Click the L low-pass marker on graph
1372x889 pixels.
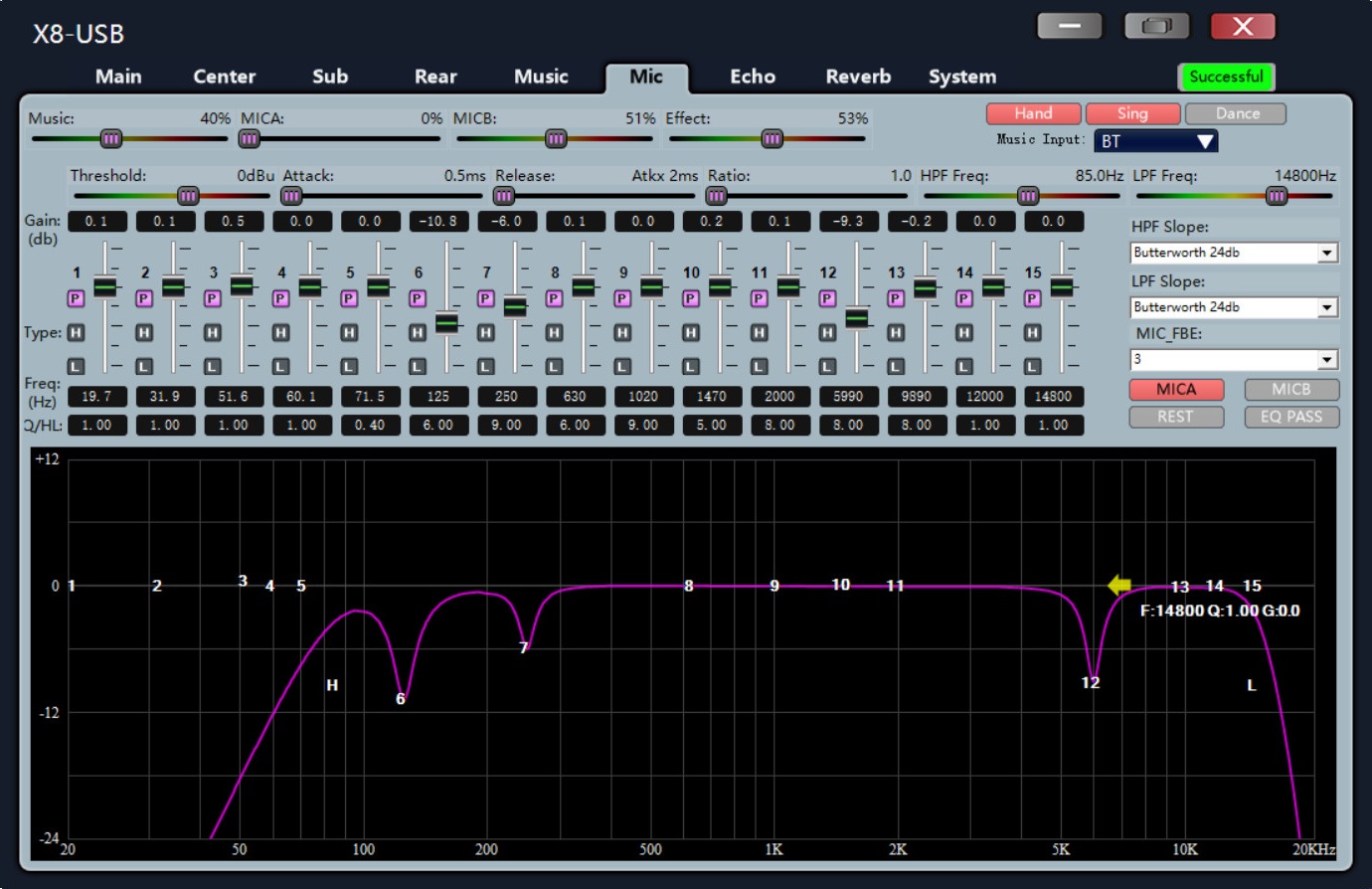click(x=1252, y=685)
